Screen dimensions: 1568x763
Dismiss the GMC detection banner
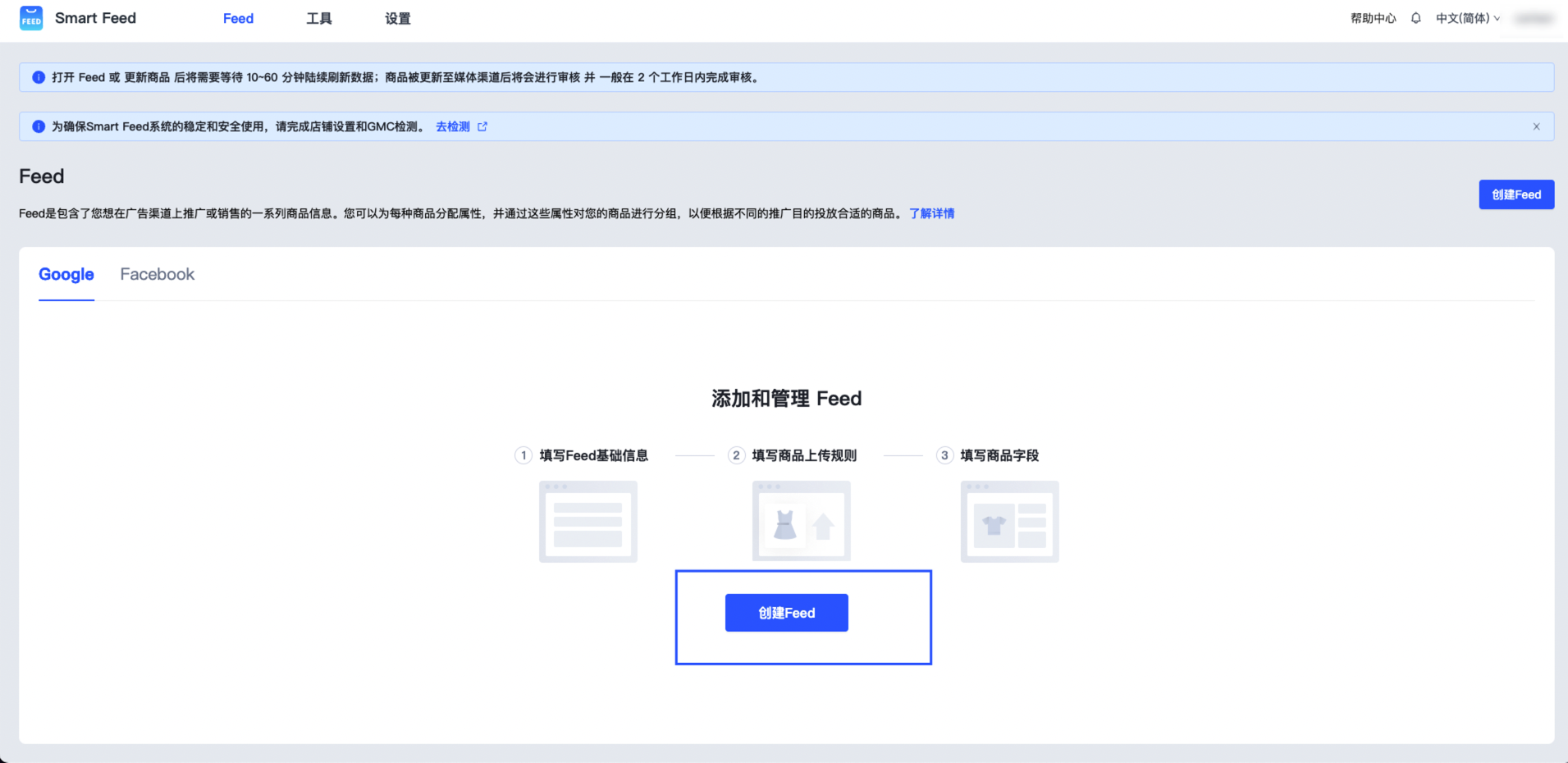pos(1535,126)
